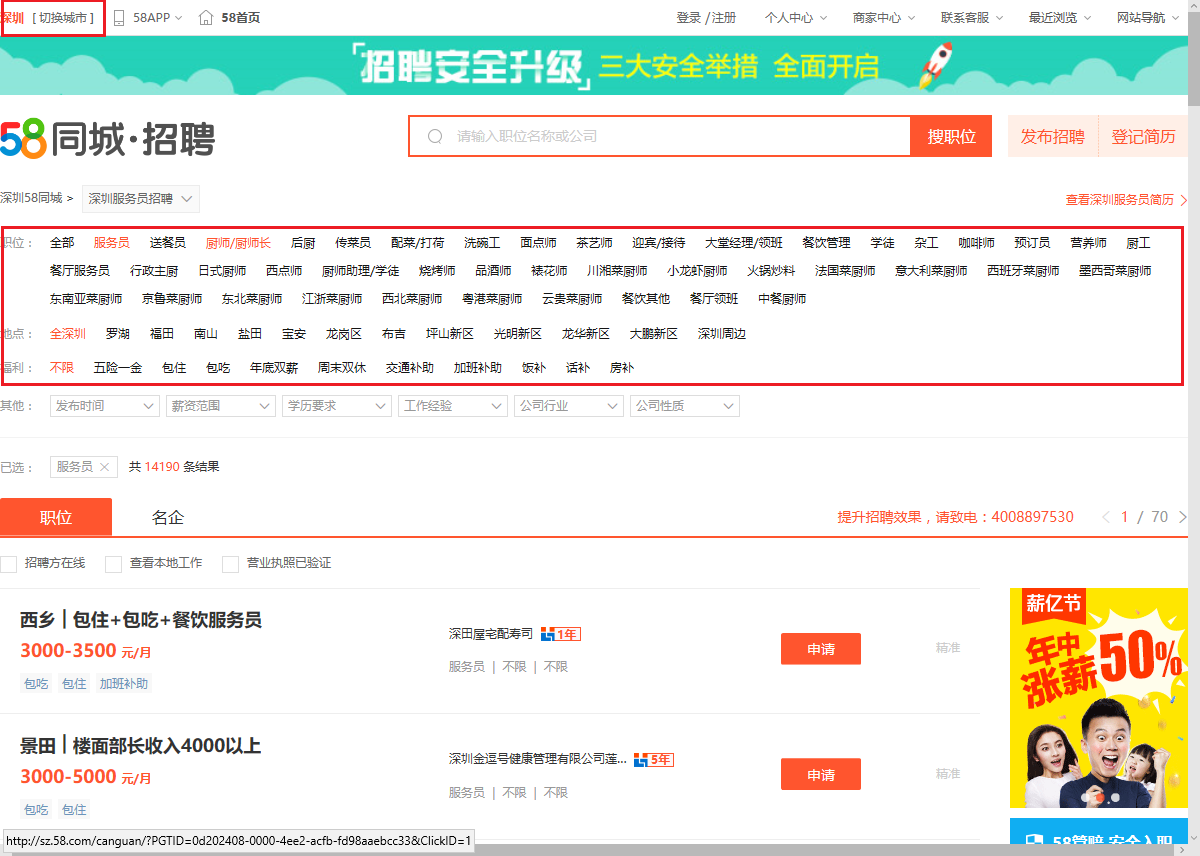Expand the 网站导航 menu
Viewport: 1200px width, 856px height.
click(x=1148, y=18)
